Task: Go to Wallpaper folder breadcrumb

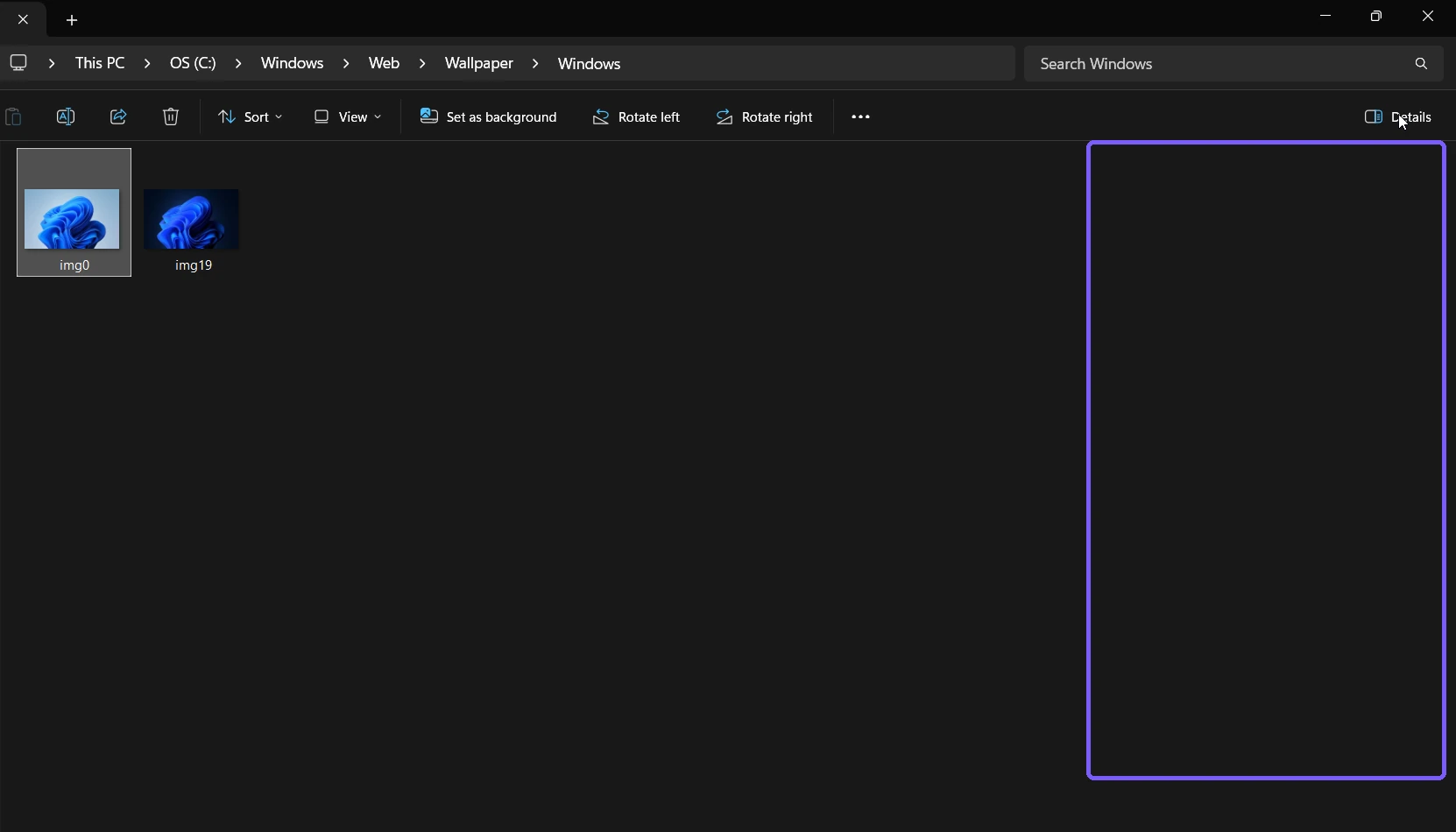Action: 479,63
